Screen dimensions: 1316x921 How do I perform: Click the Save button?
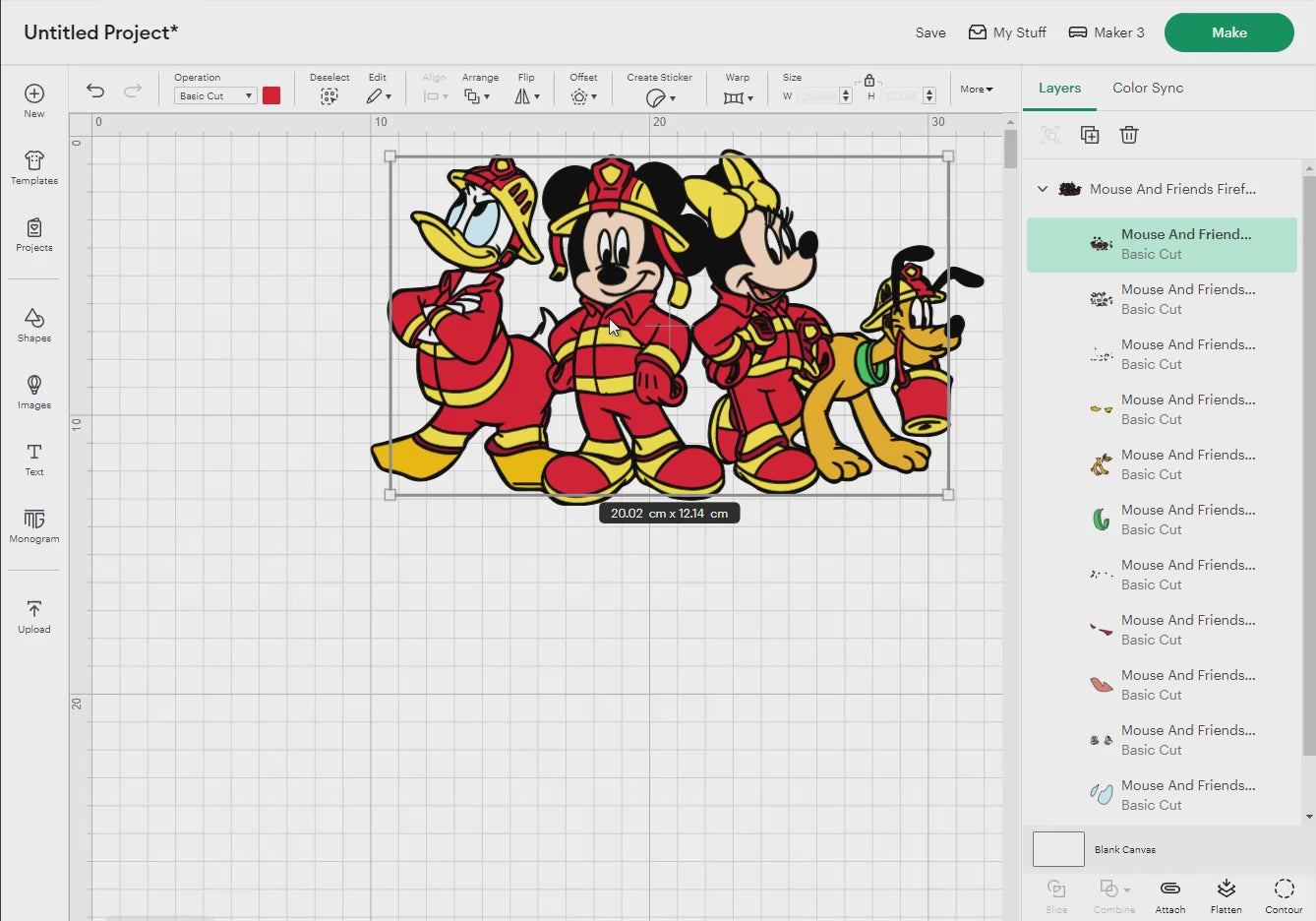pyautogui.click(x=930, y=32)
